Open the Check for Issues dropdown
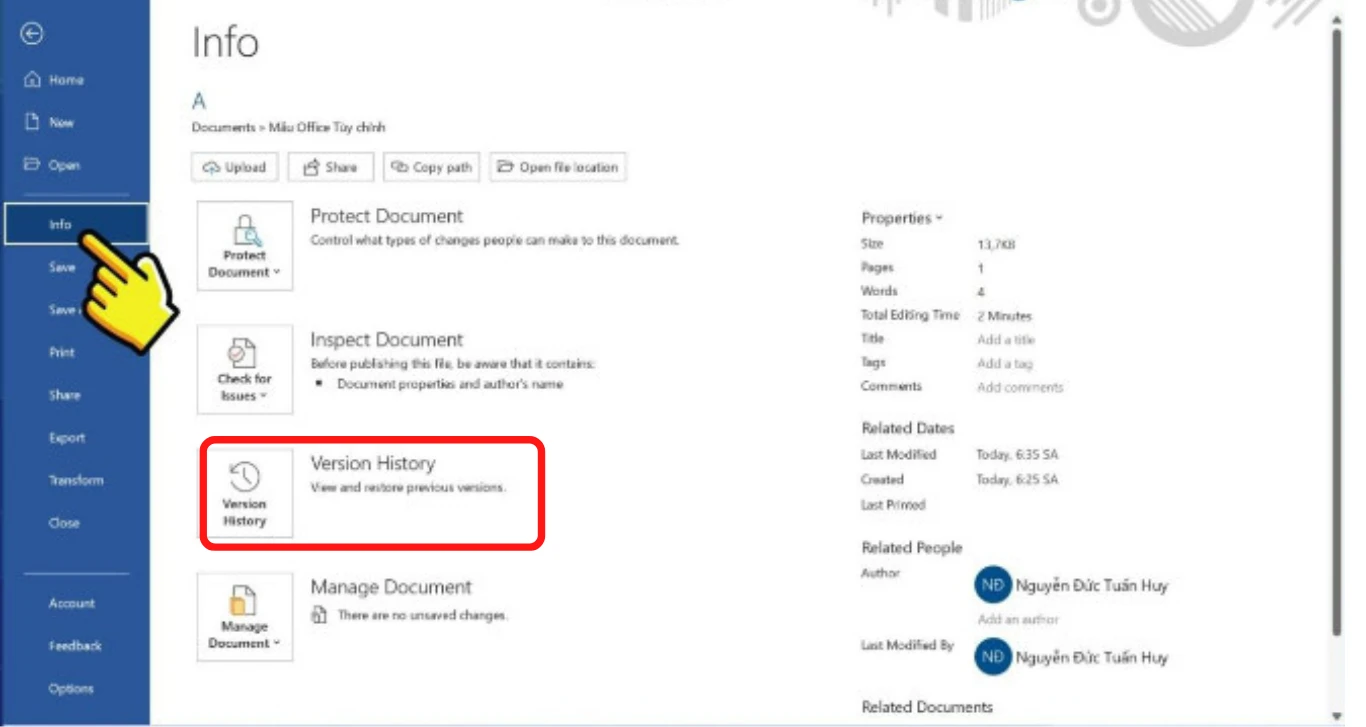 point(245,369)
